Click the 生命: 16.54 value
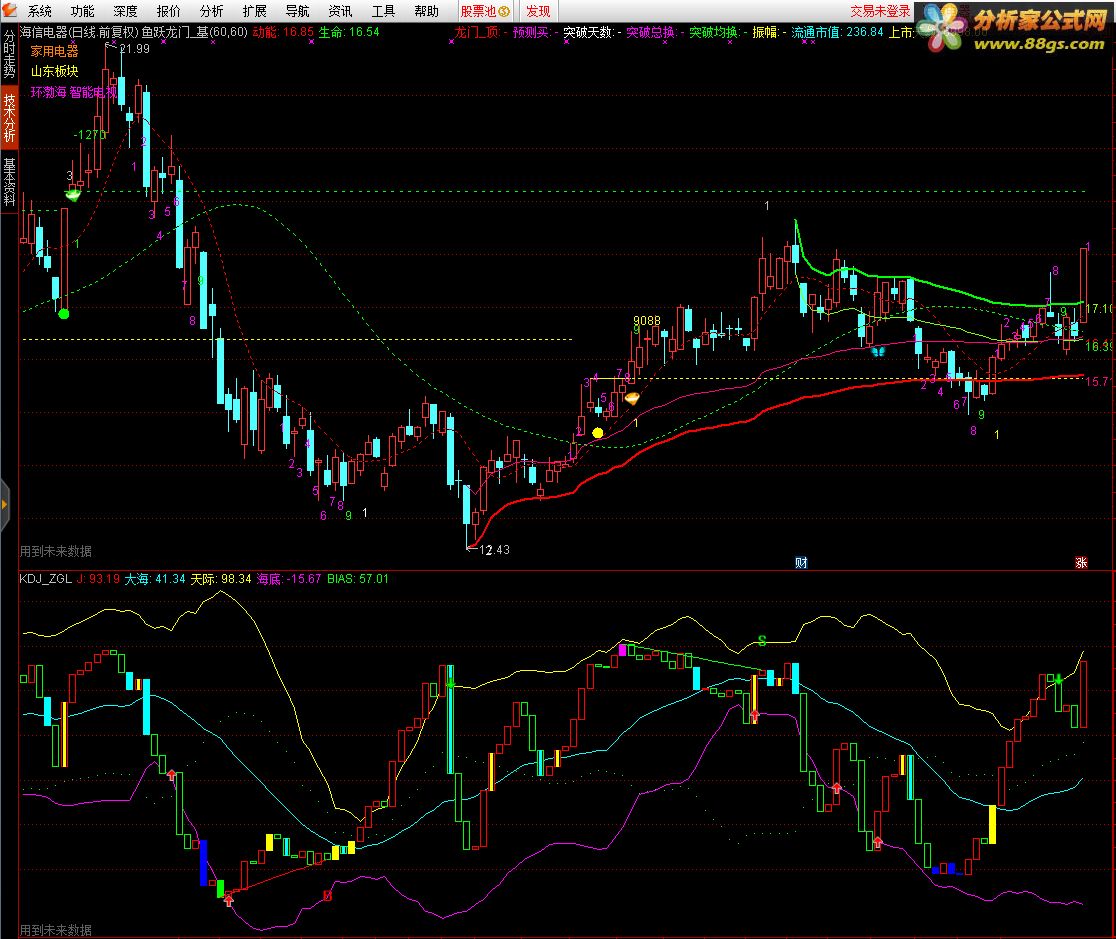This screenshot has width=1116, height=939. 349,32
